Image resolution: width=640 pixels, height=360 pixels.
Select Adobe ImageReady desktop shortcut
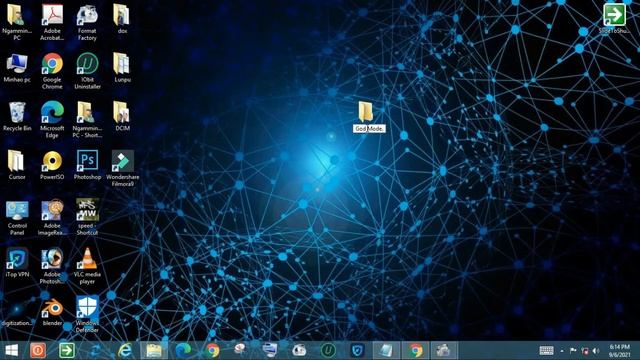52,217
